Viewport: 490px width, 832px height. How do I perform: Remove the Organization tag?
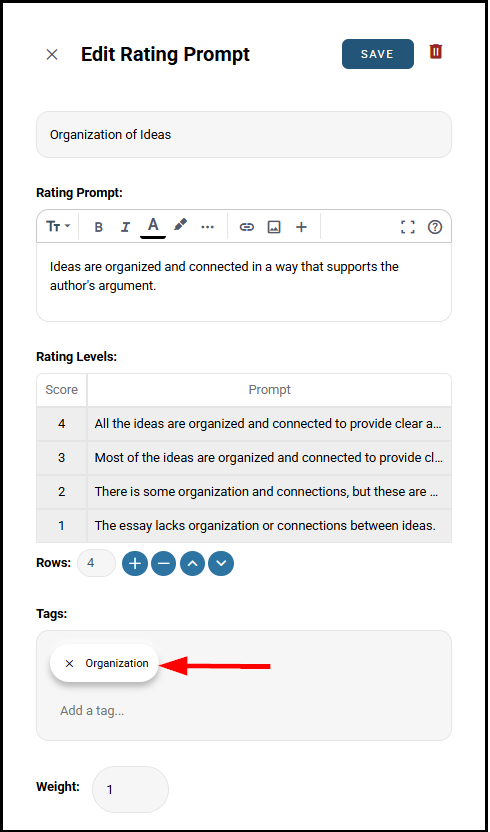(x=69, y=663)
